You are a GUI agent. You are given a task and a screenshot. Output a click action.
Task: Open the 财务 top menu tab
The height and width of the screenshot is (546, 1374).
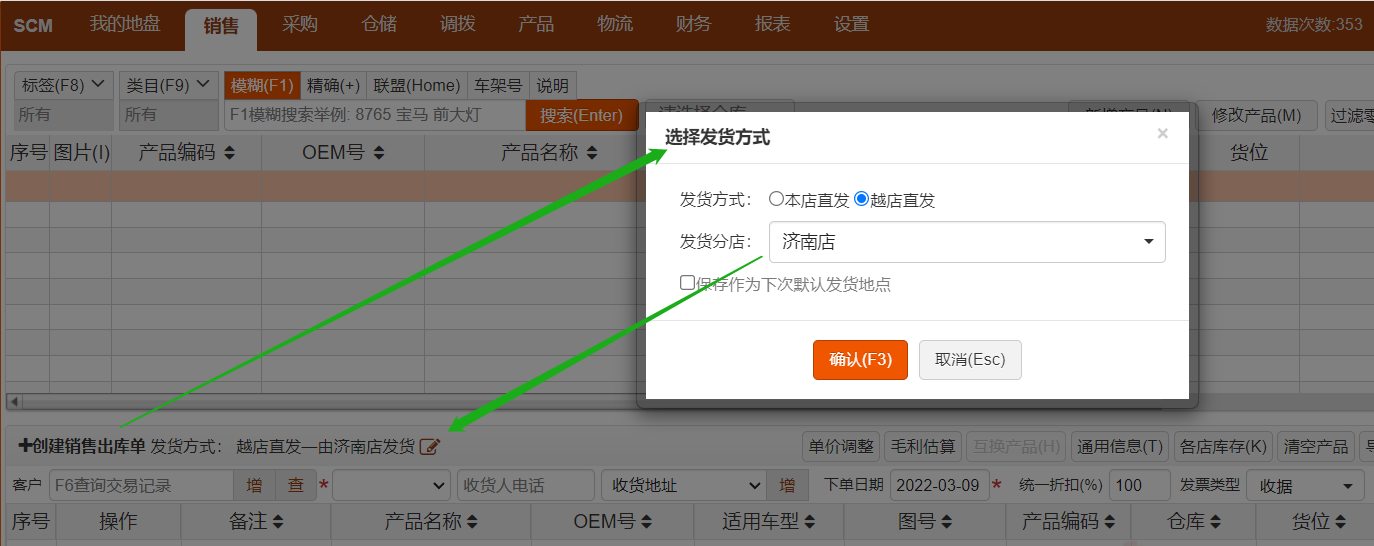click(x=693, y=25)
